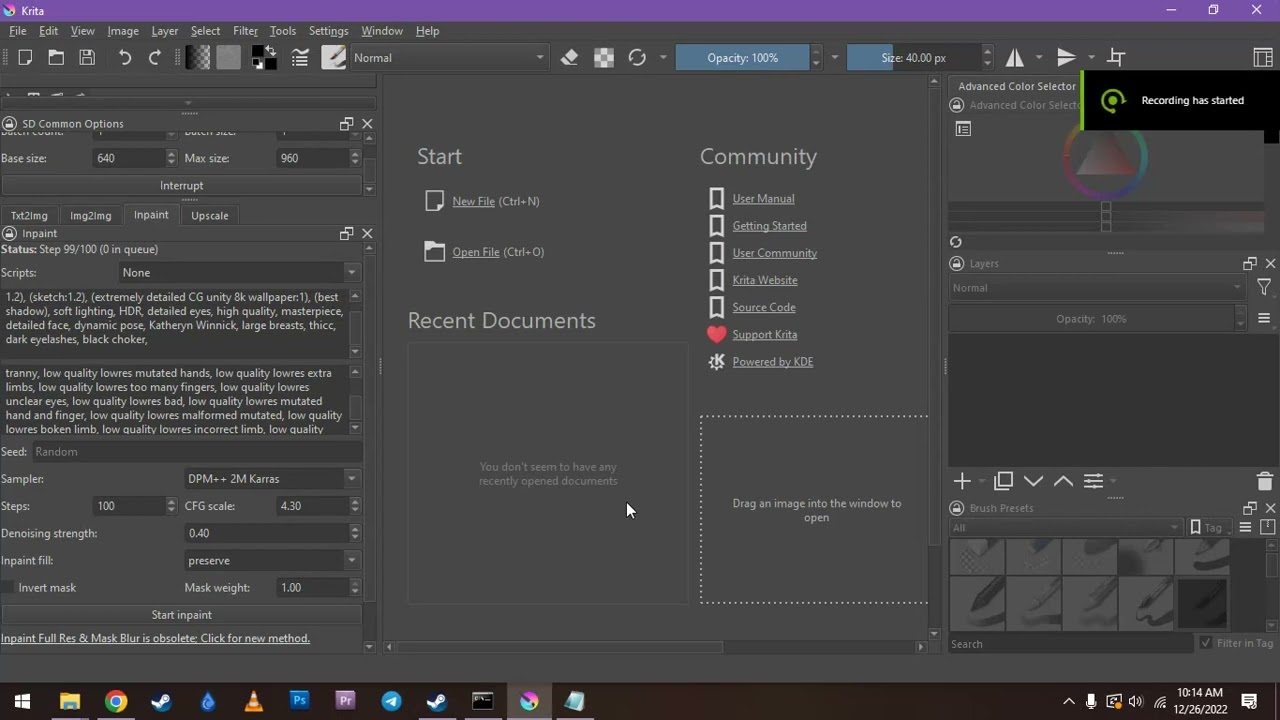This screenshot has height=720, width=1280.
Task: Click the Open File link
Action: click(x=475, y=252)
